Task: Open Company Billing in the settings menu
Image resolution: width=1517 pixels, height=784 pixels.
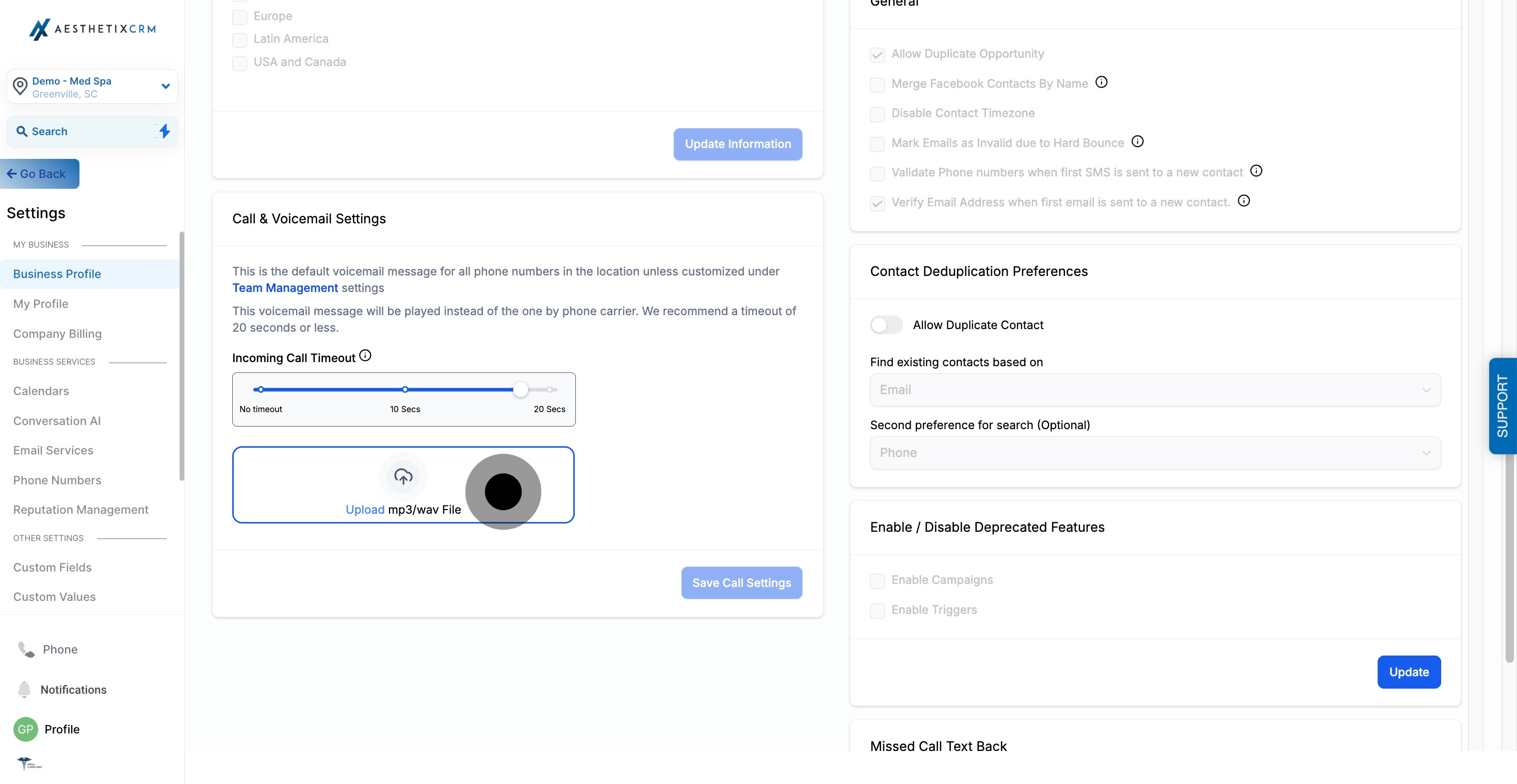Action: coord(57,334)
